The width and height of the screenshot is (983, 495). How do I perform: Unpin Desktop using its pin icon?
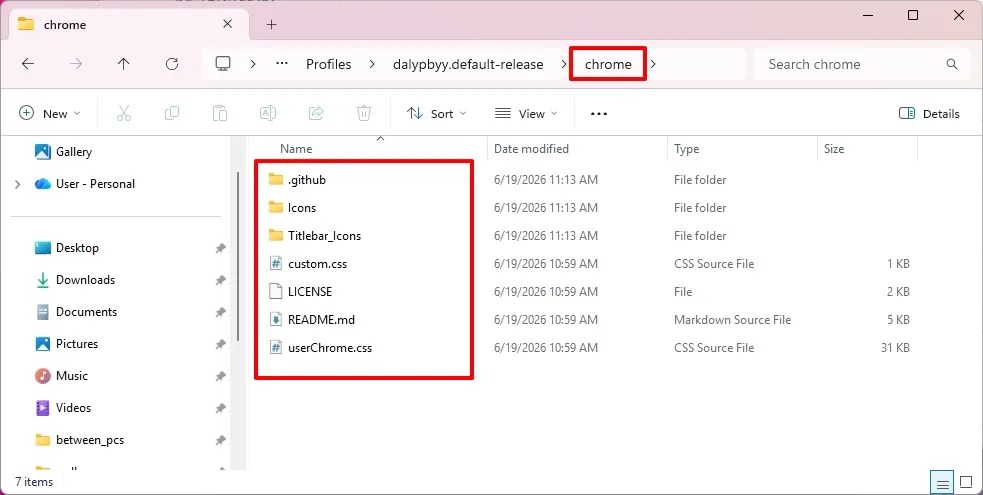(221, 248)
